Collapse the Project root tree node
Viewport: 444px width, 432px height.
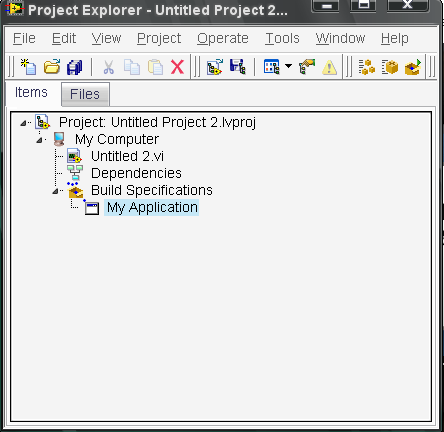23,123
